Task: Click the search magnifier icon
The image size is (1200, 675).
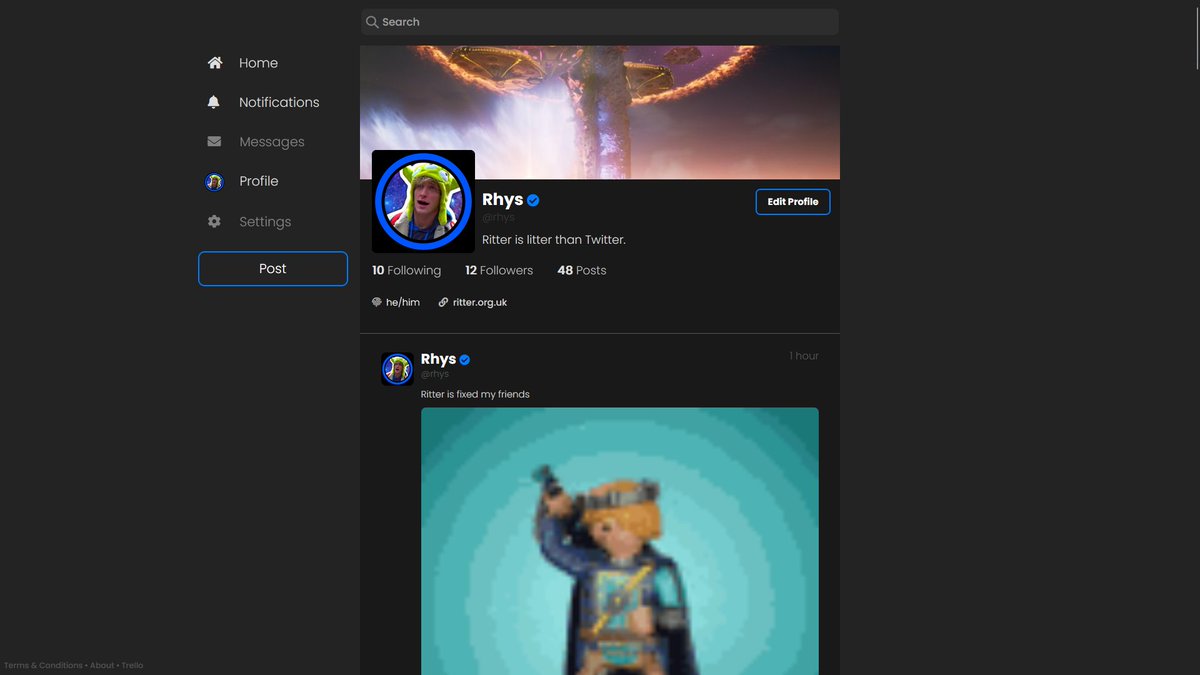Action: coord(371,21)
